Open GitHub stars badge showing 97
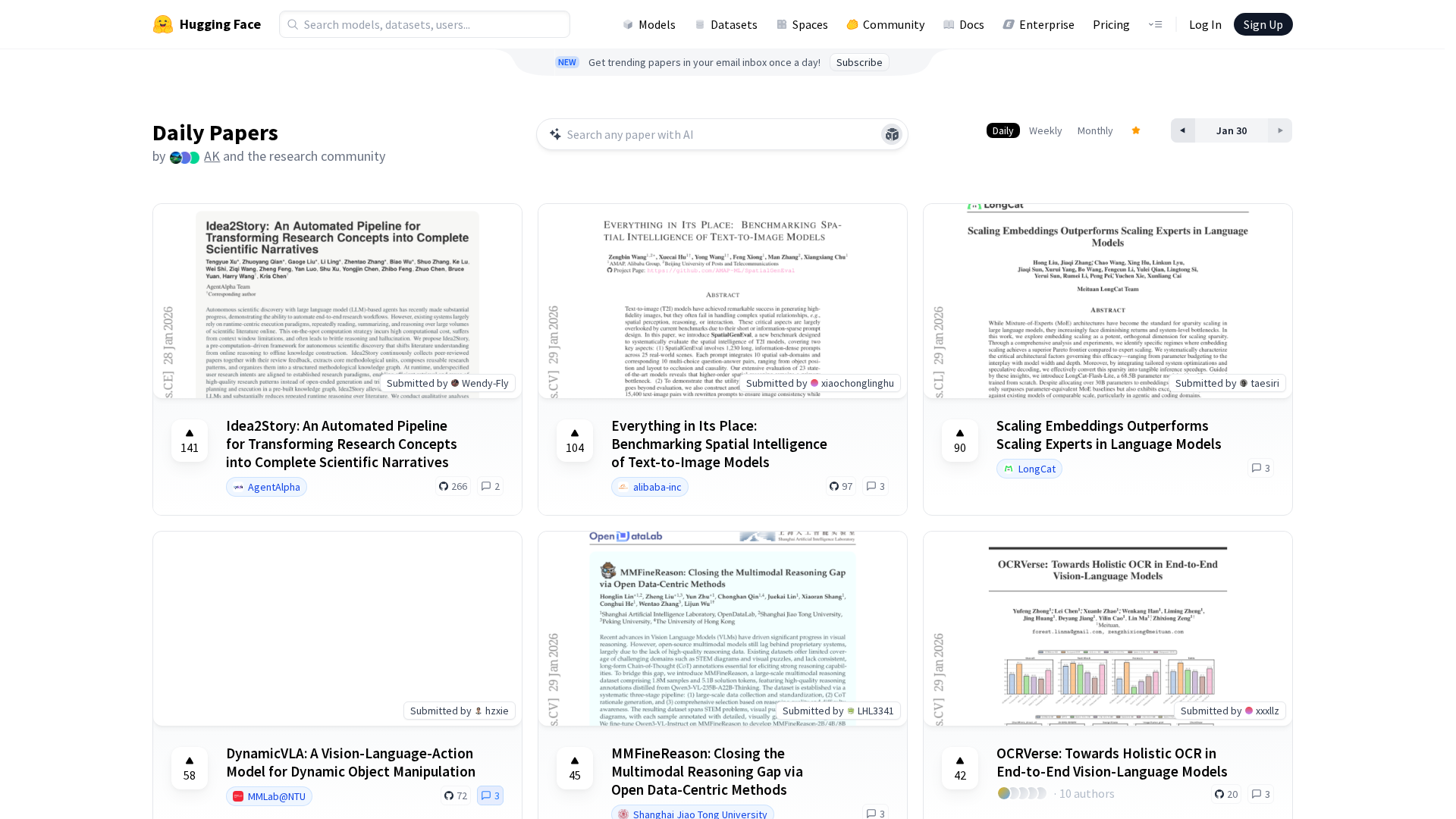Screen dimensions: 1456x819 click(841, 486)
